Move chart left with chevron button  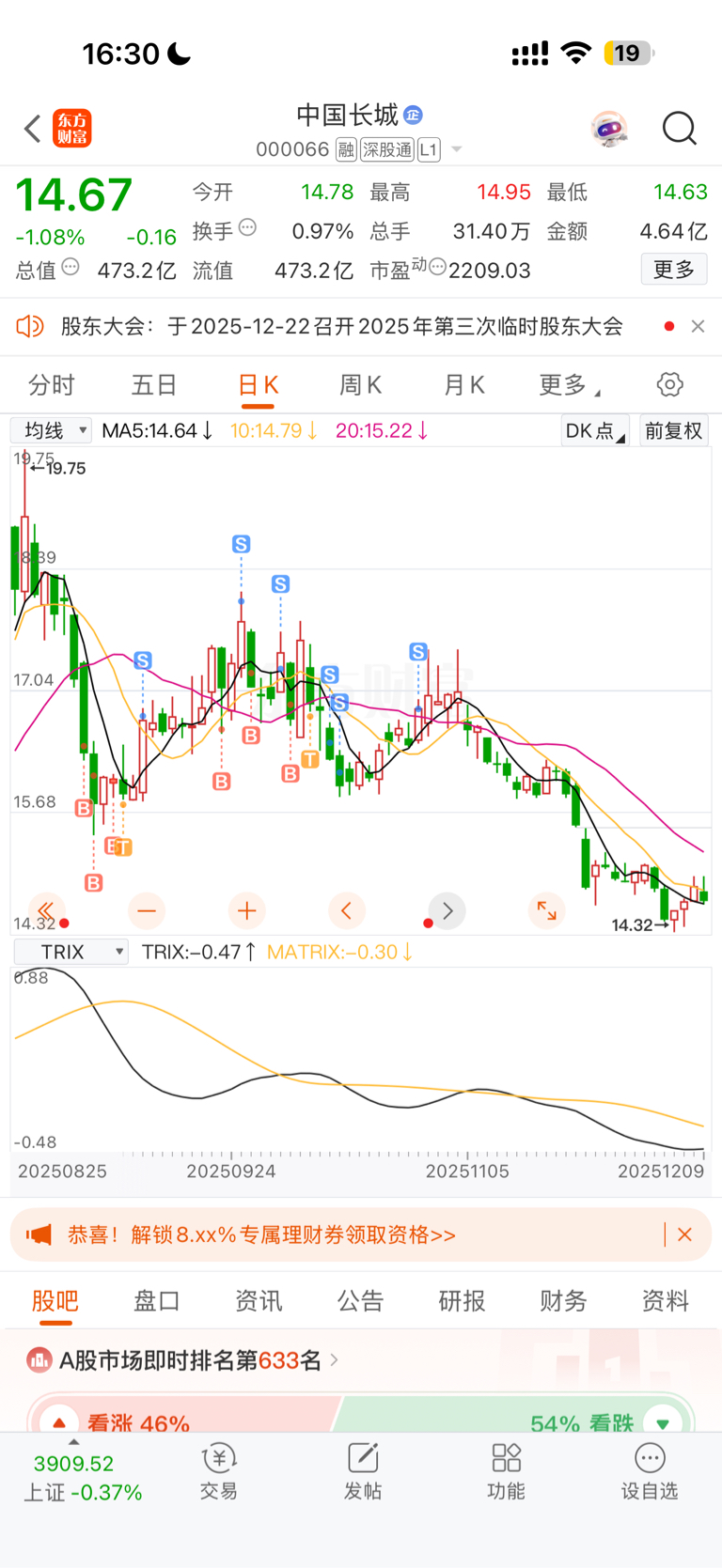coord(346,910)
